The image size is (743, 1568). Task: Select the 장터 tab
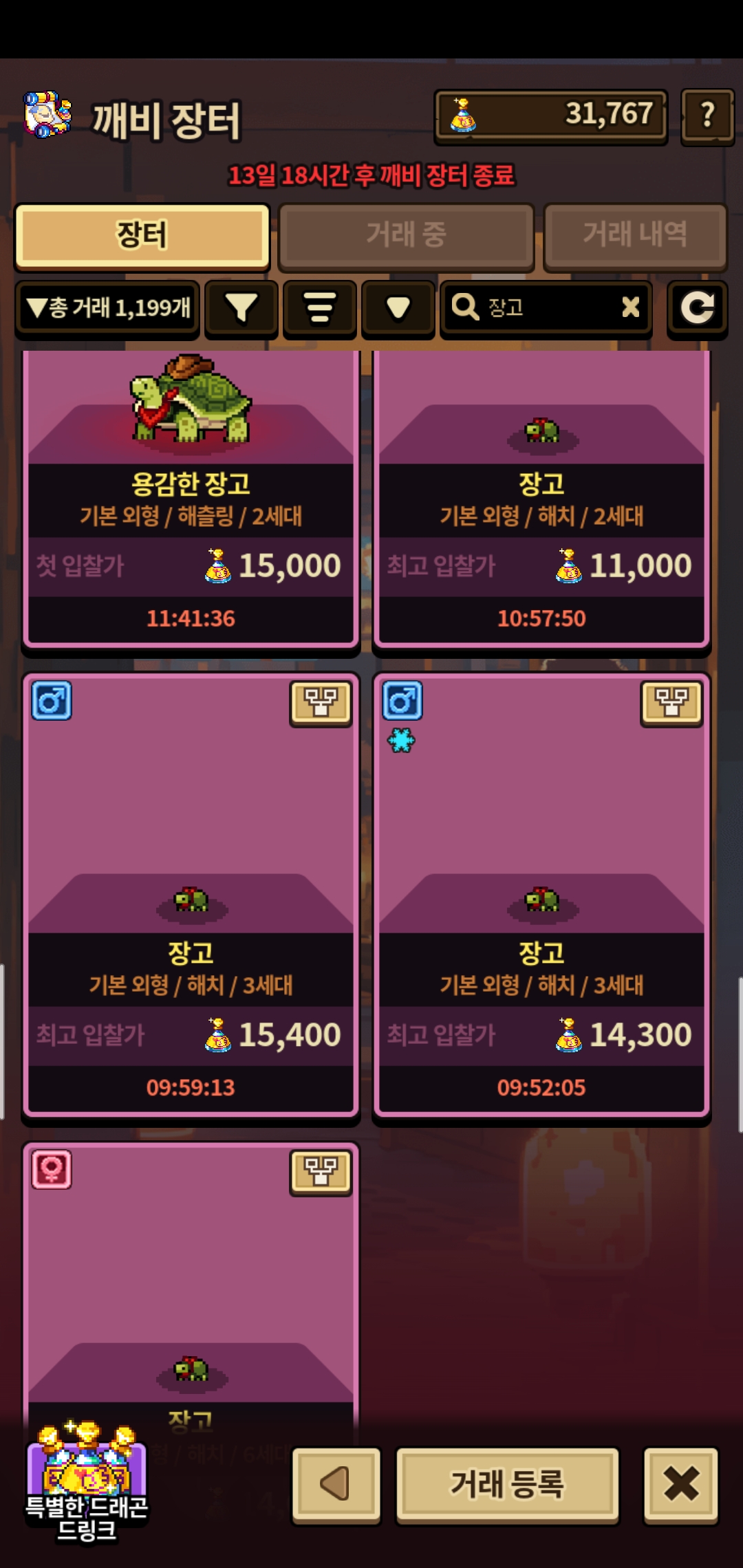pyautogui.click(x=142, y=235)
